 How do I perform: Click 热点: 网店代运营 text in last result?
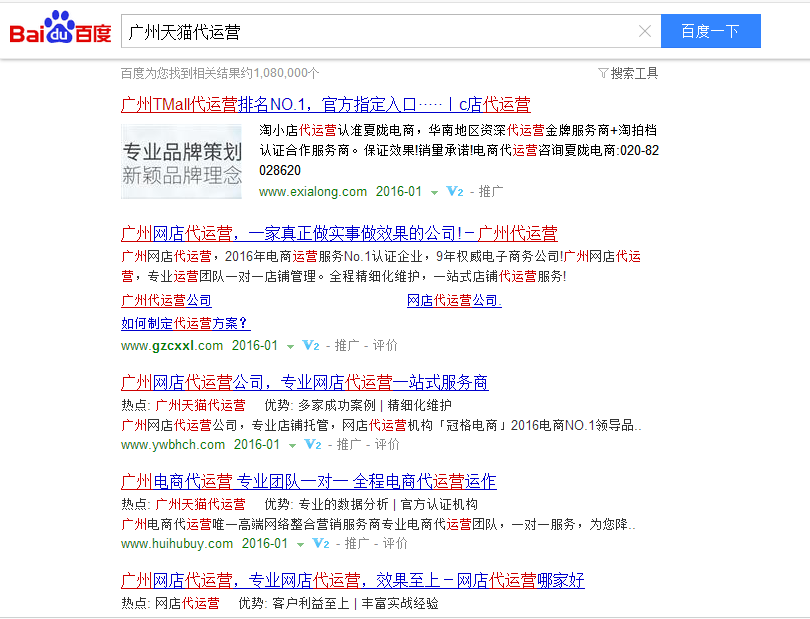point(170,603)
